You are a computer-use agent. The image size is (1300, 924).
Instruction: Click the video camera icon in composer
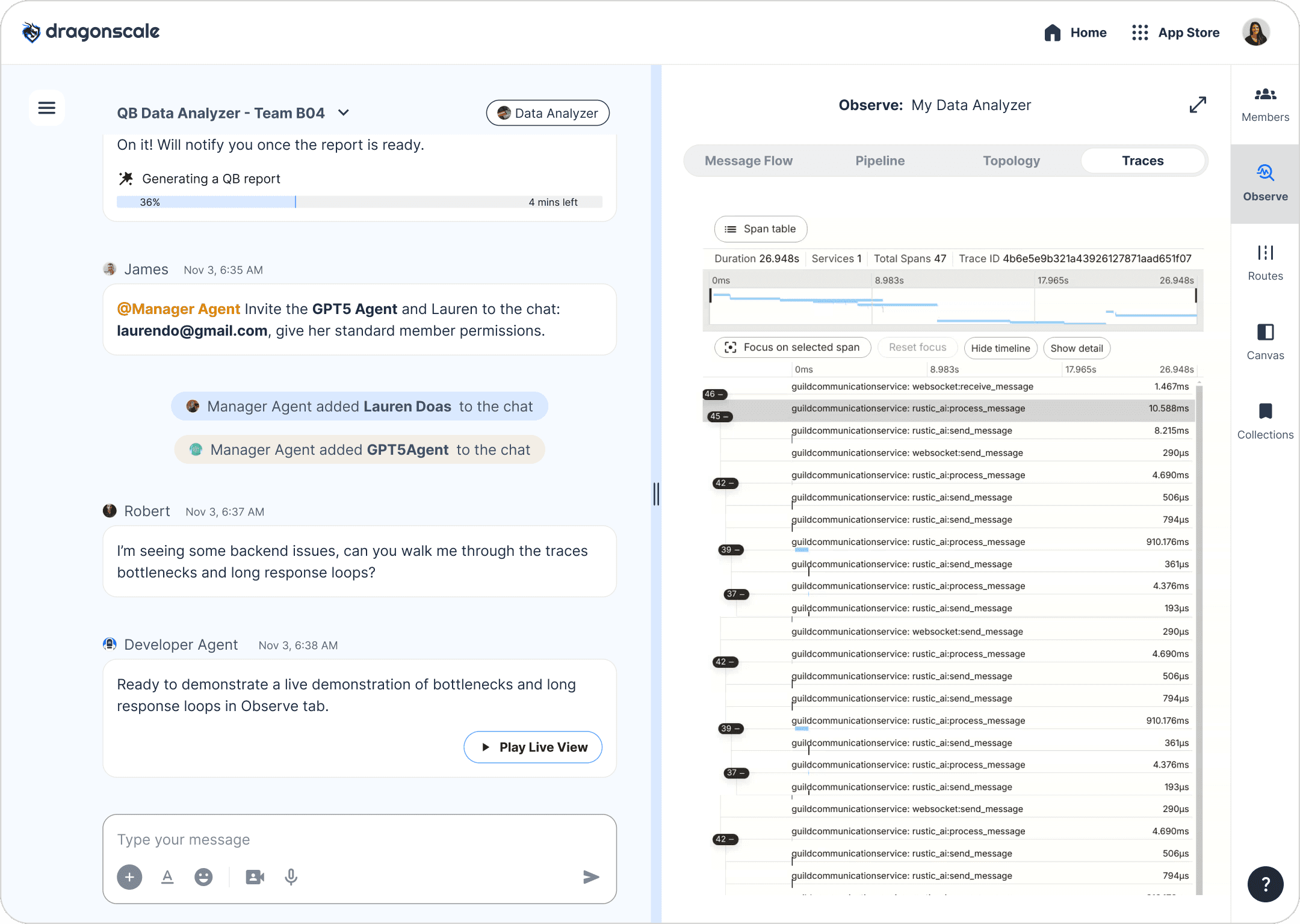pos(255,877)
